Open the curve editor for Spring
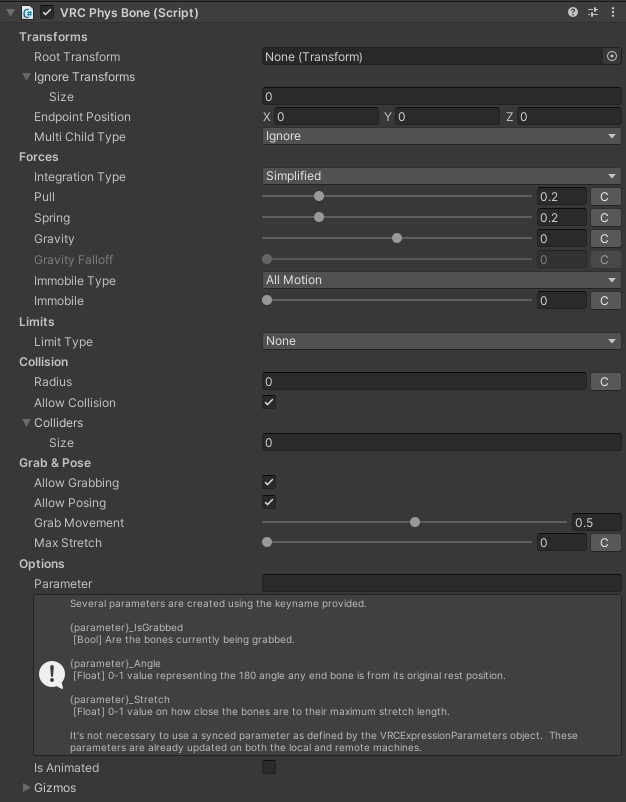Viewport: 626px width, 802px height. pyautogui.click(x=605, y=217)
